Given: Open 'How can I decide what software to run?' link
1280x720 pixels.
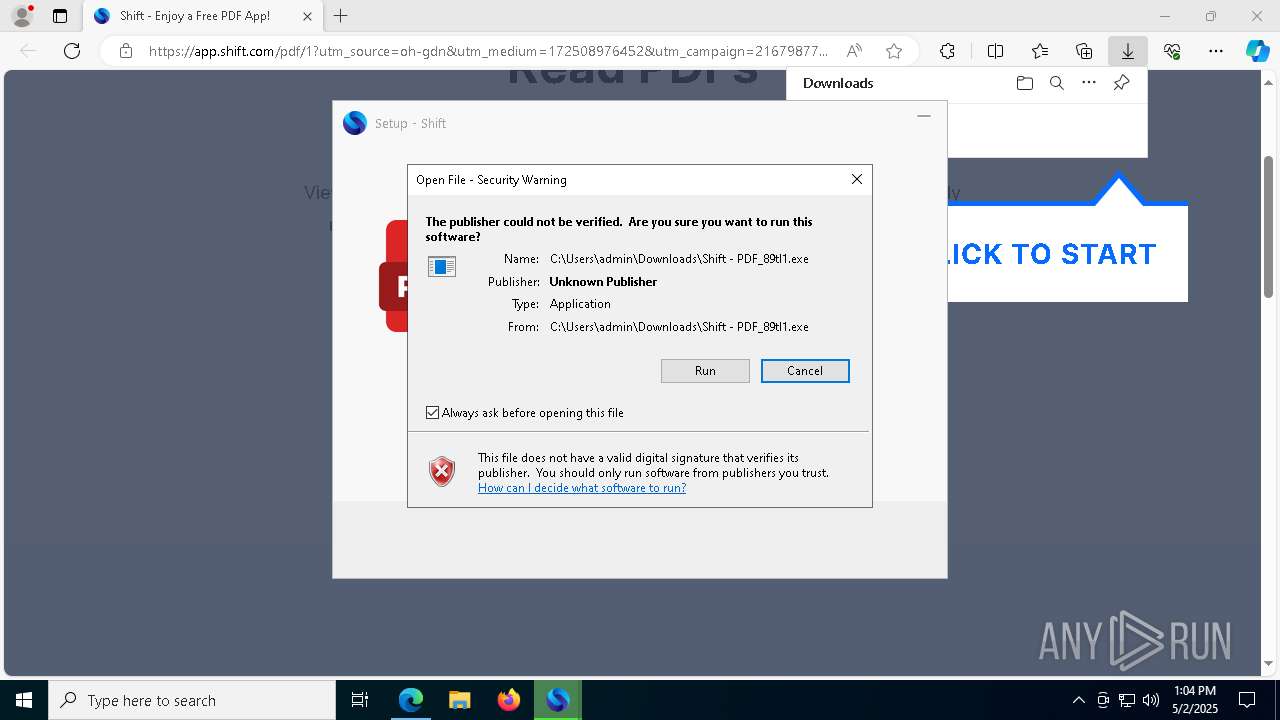Looking at the screenshot, I should [x=582, y=488].
